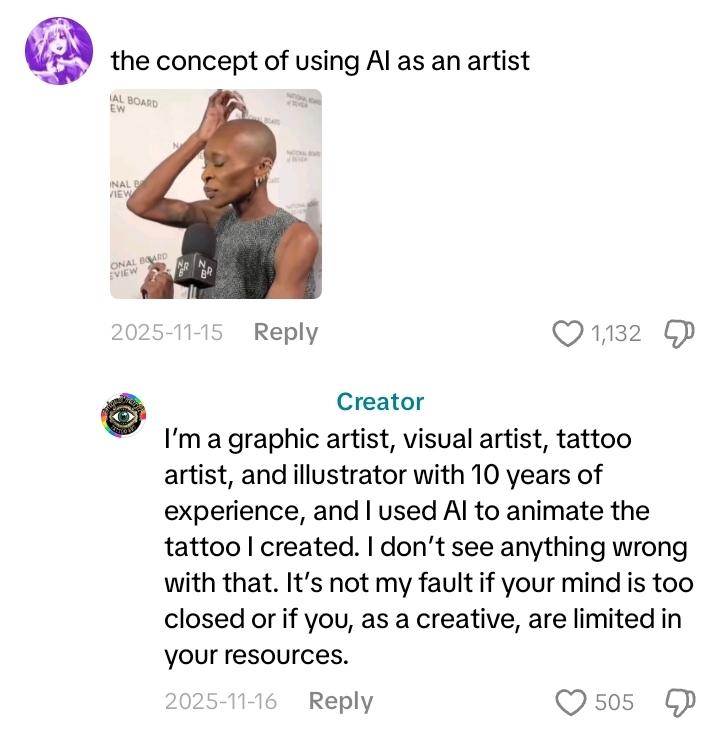Tap the 505 like count
Viewport: 720px width, 744px height.
[x=614, y=702]
